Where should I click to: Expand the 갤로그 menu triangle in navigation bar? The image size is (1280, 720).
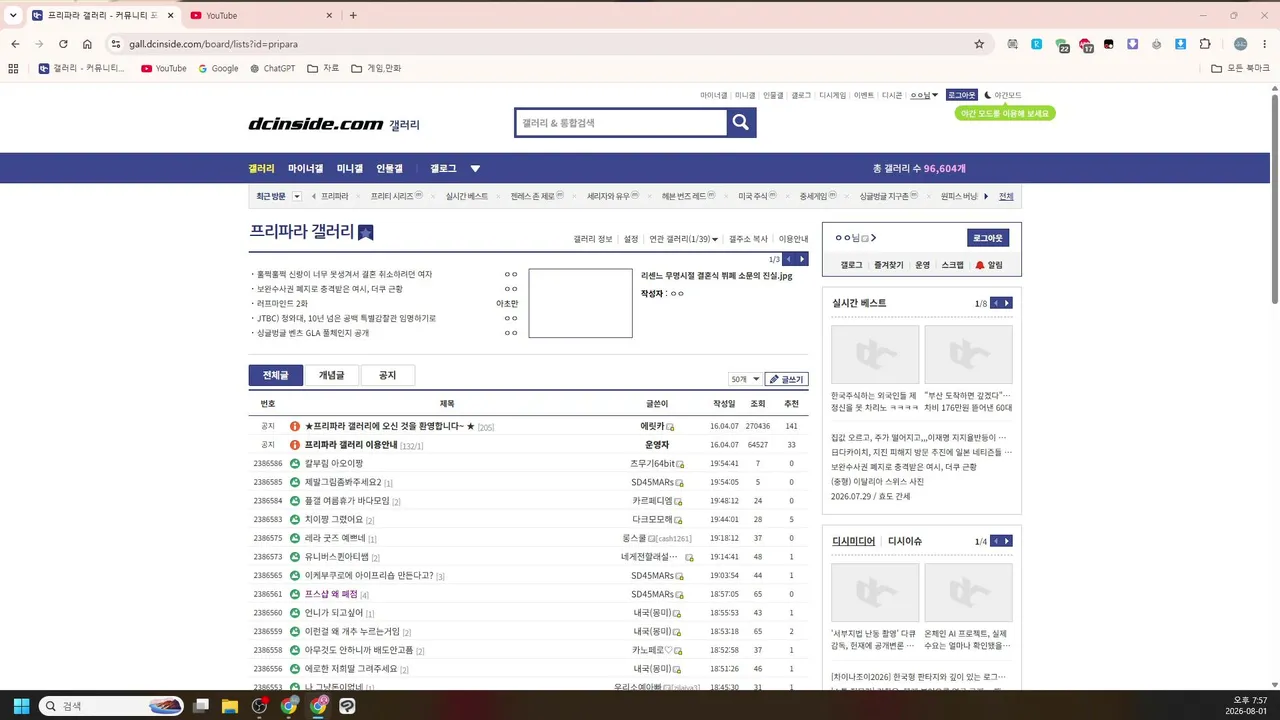pos(475,169)
